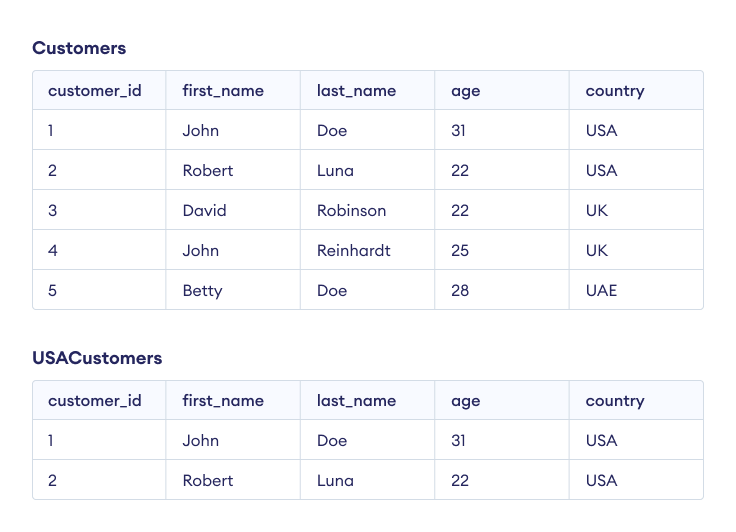Screen dimensions: 736x532
Task: Select country header in Customers table
Action: (615, 91)
